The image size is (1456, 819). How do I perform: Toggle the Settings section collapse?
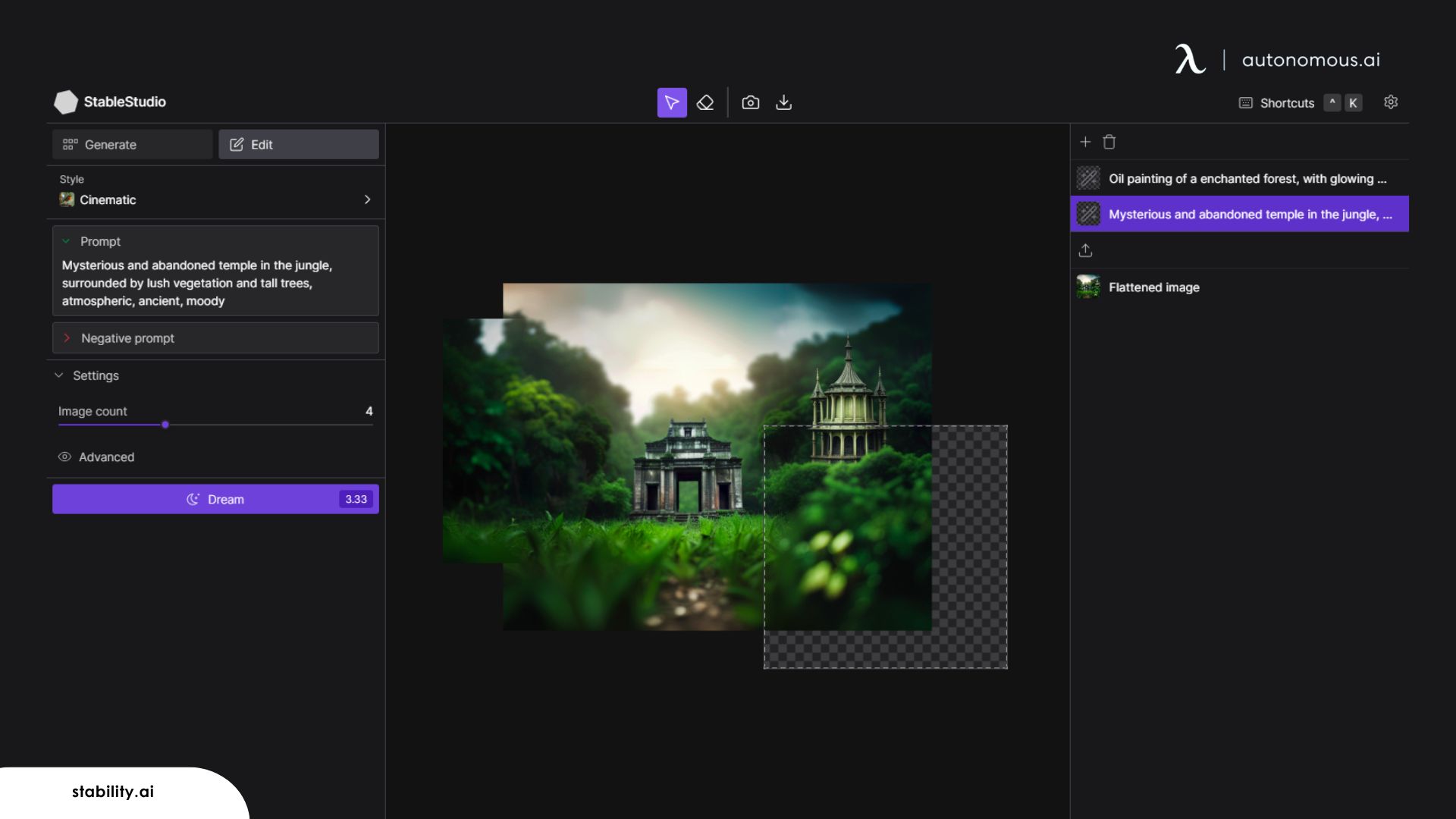60,375
